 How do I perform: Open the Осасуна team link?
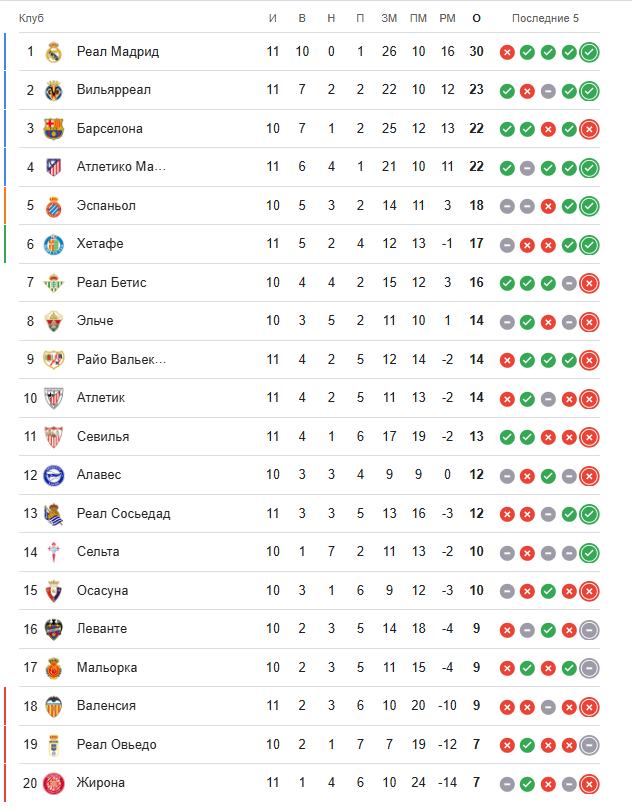tap(103, 591)
